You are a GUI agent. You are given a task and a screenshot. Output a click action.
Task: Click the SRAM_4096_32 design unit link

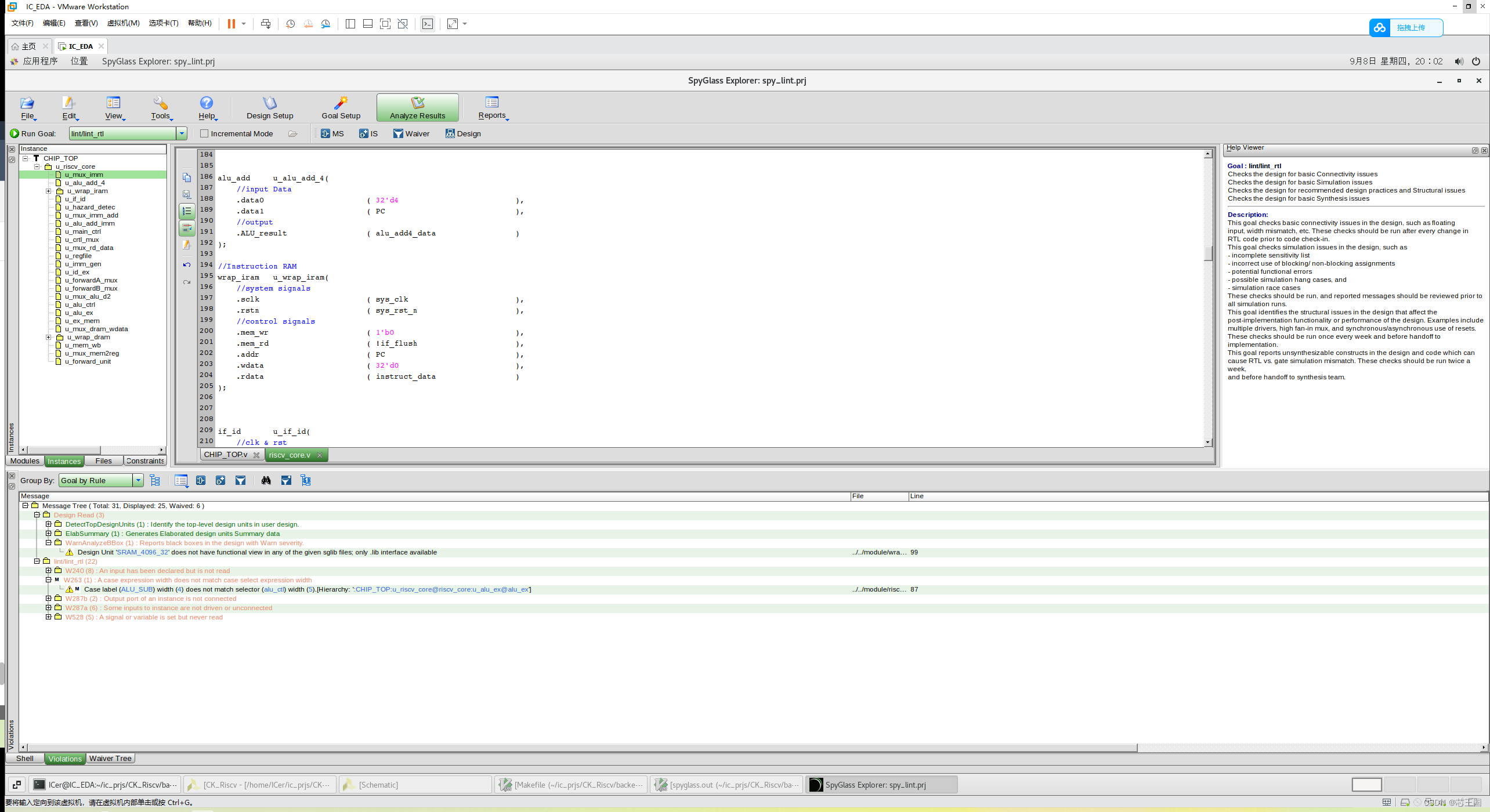[x=142, y=553]
